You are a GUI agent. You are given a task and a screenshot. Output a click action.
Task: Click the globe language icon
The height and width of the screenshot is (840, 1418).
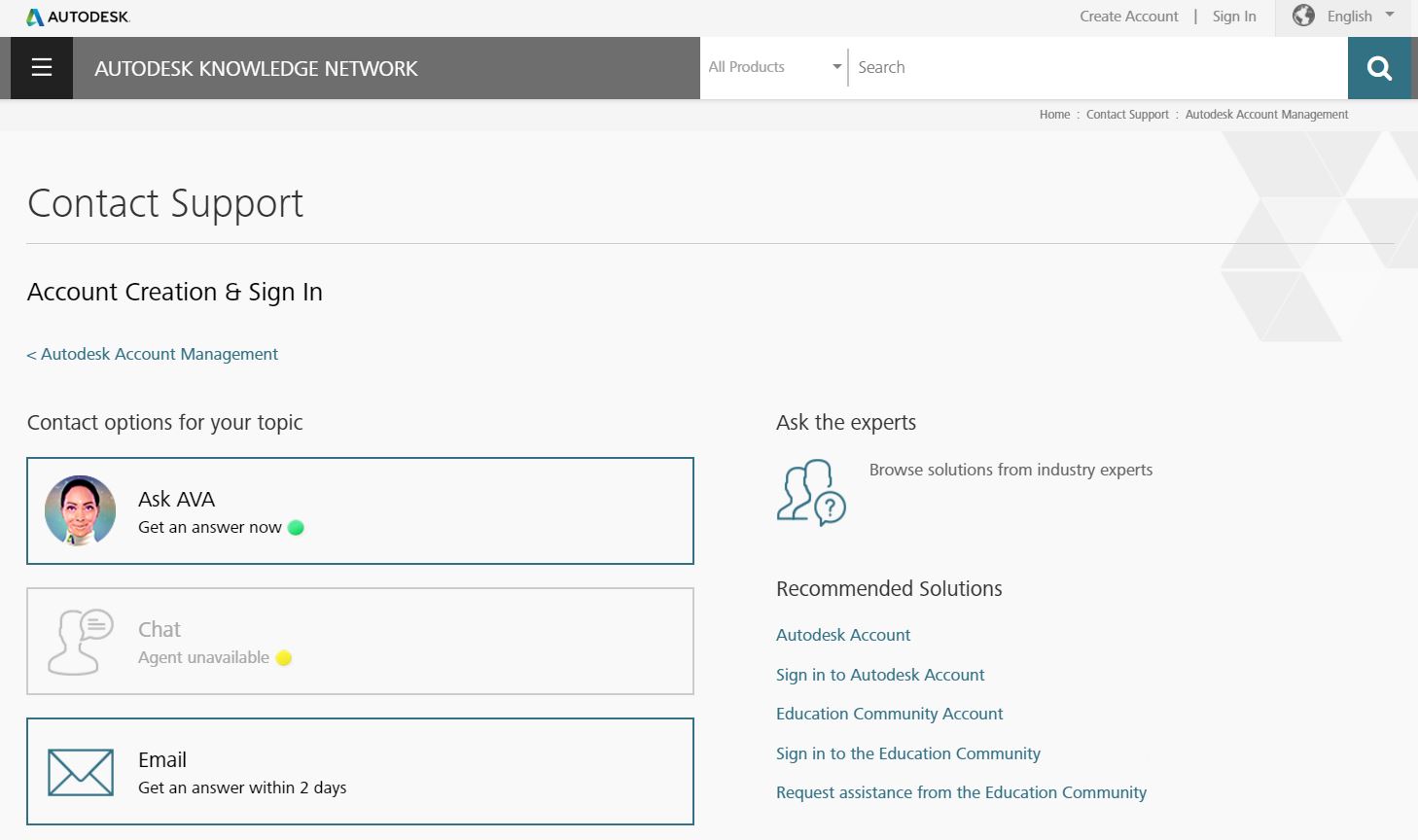[x=1303, y=16]
